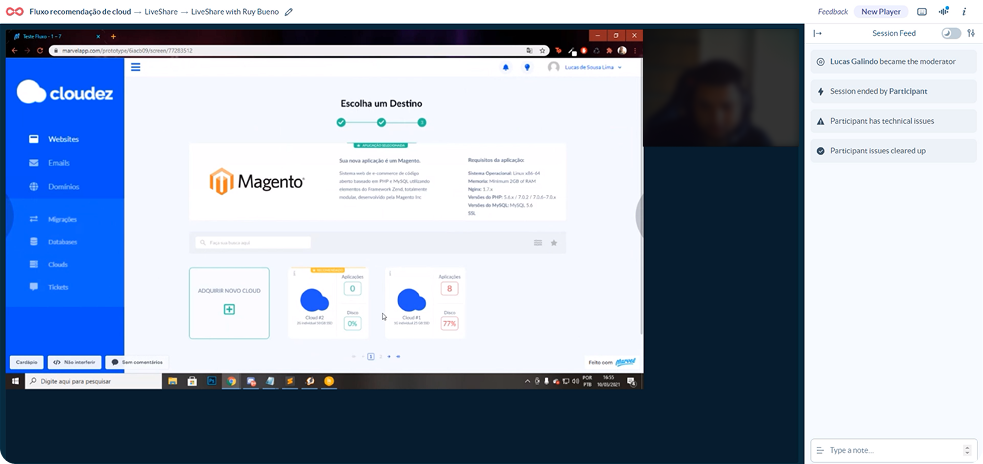Click the next page arrow
This screenshot has width=983, height=464.
click(389, 356)
